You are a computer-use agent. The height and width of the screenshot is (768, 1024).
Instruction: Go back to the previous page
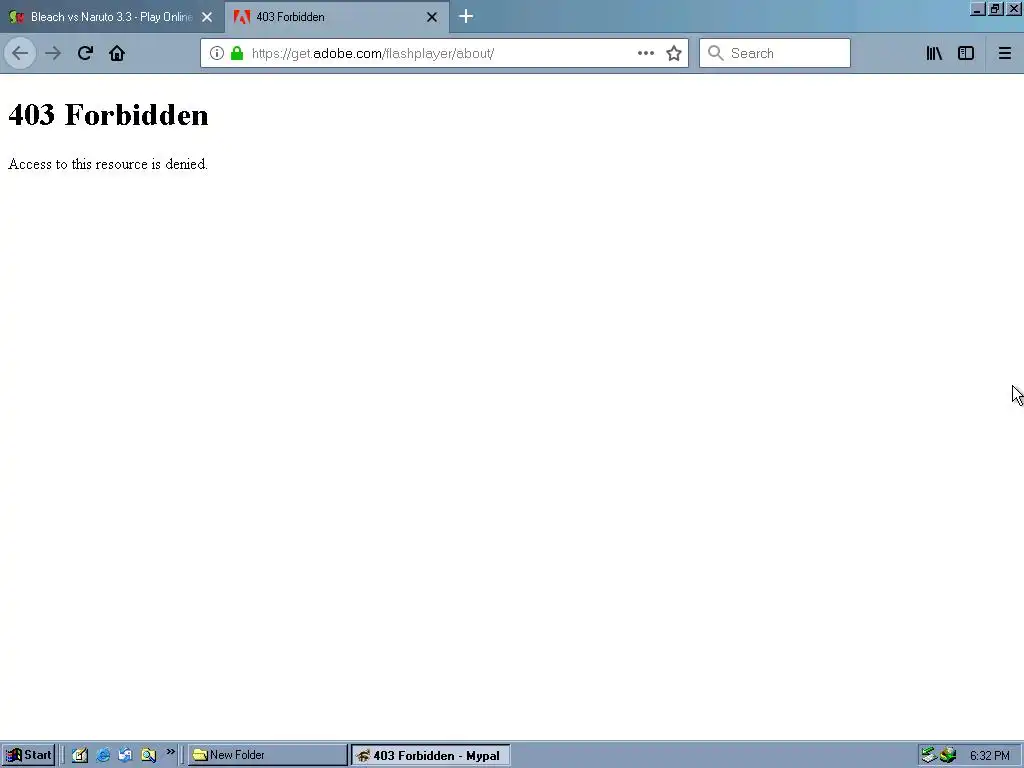click(x=20, y=53)
